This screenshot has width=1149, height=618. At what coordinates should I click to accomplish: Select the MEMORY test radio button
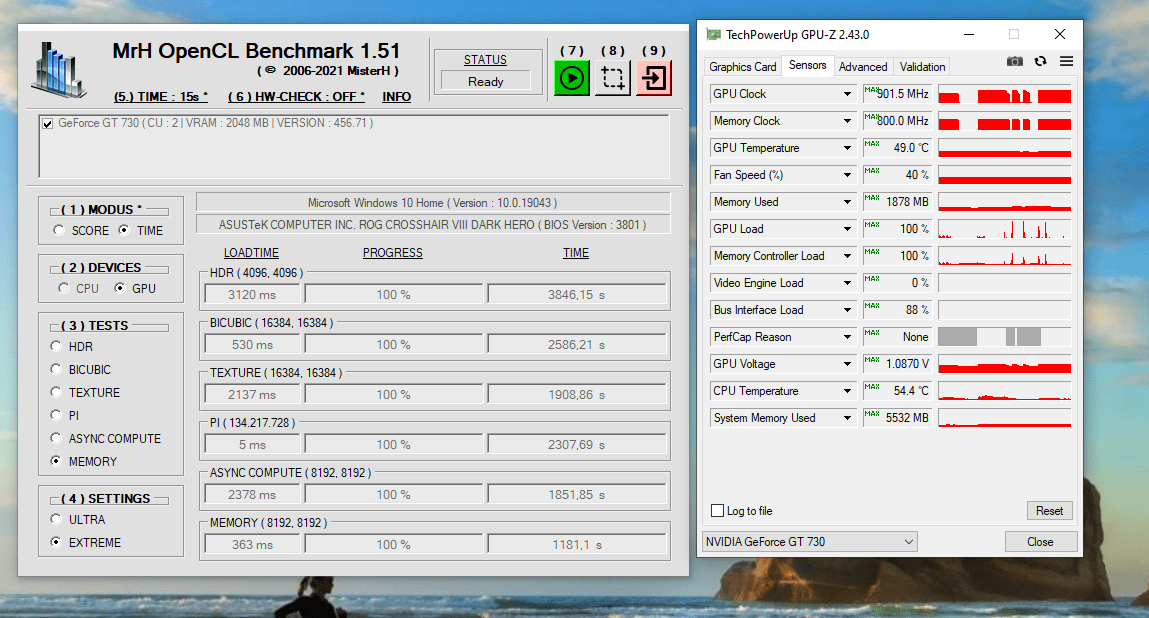pyautogui.click(x=56, y=461)
